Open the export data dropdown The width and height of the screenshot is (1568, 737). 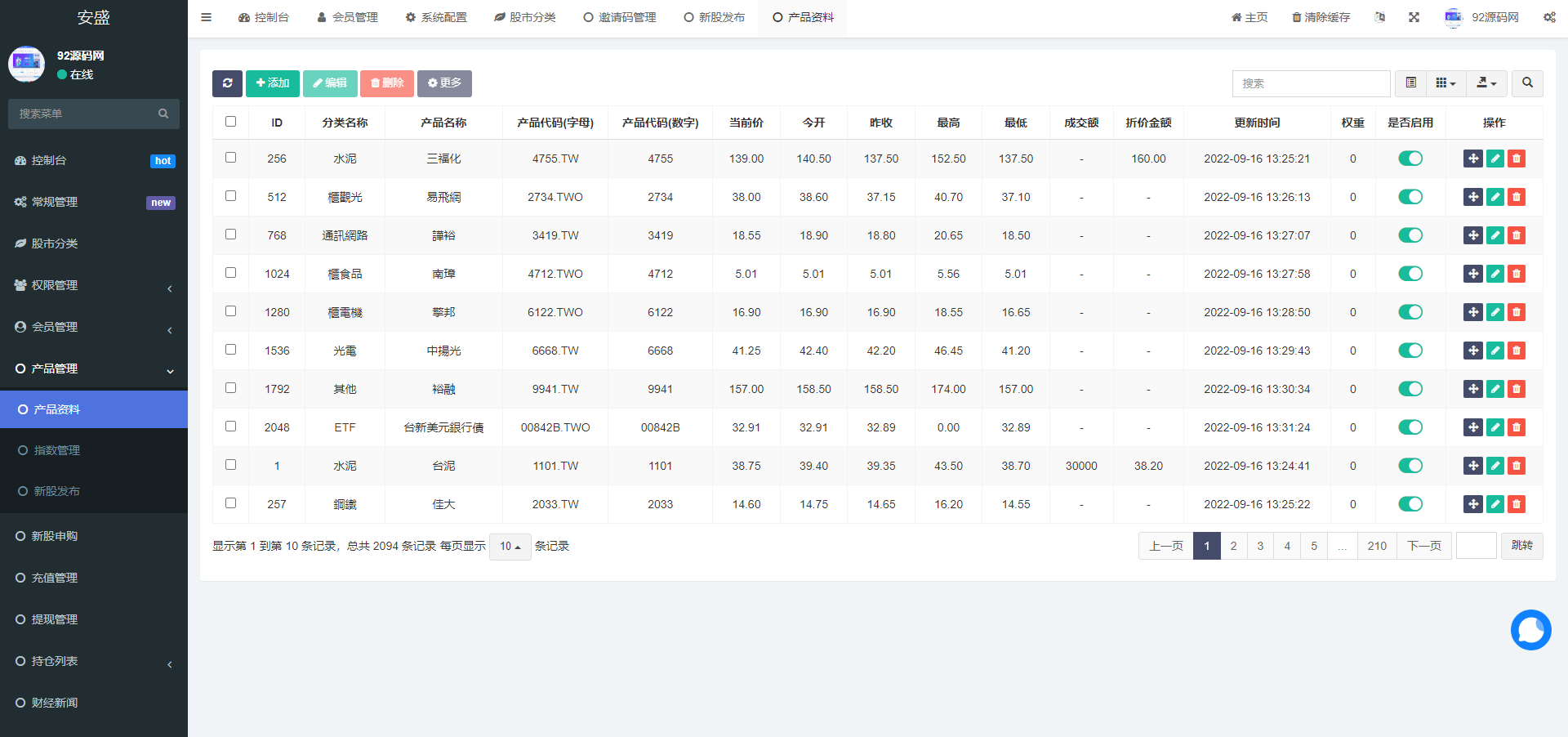coord(1486,83)
